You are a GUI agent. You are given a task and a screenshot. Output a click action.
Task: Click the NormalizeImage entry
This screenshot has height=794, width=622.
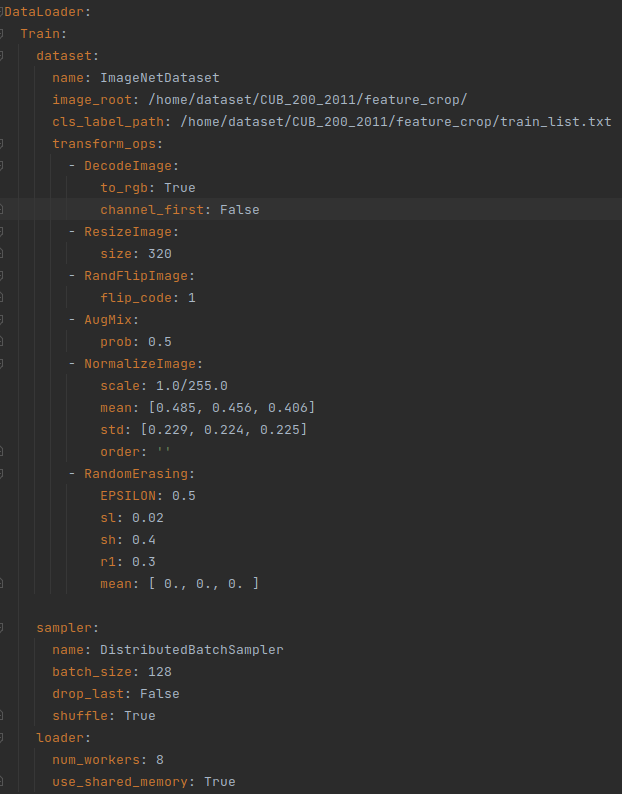pos(140,364)
